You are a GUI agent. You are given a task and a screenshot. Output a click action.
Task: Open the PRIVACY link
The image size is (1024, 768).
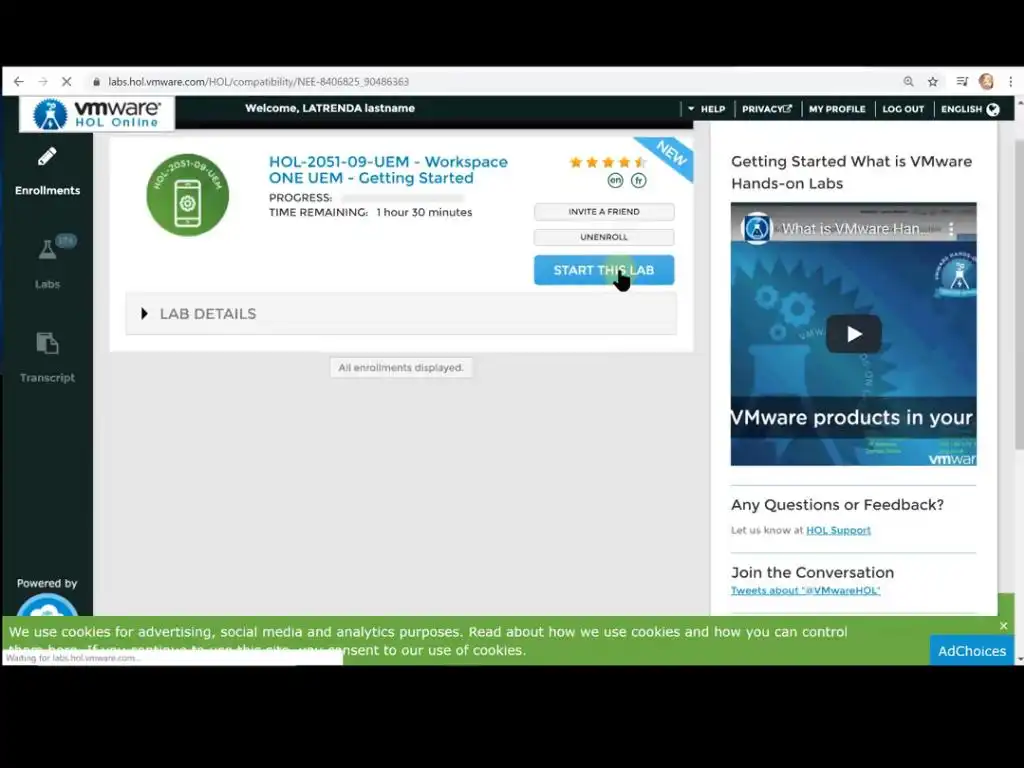[x=767, y=109]
